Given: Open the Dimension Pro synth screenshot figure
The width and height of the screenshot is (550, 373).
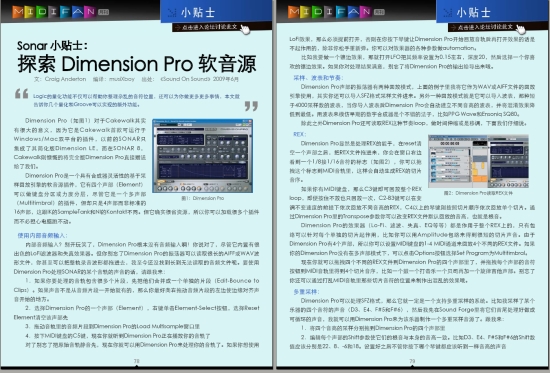Looking at the screenshot, I should click(x=202, y=156).
